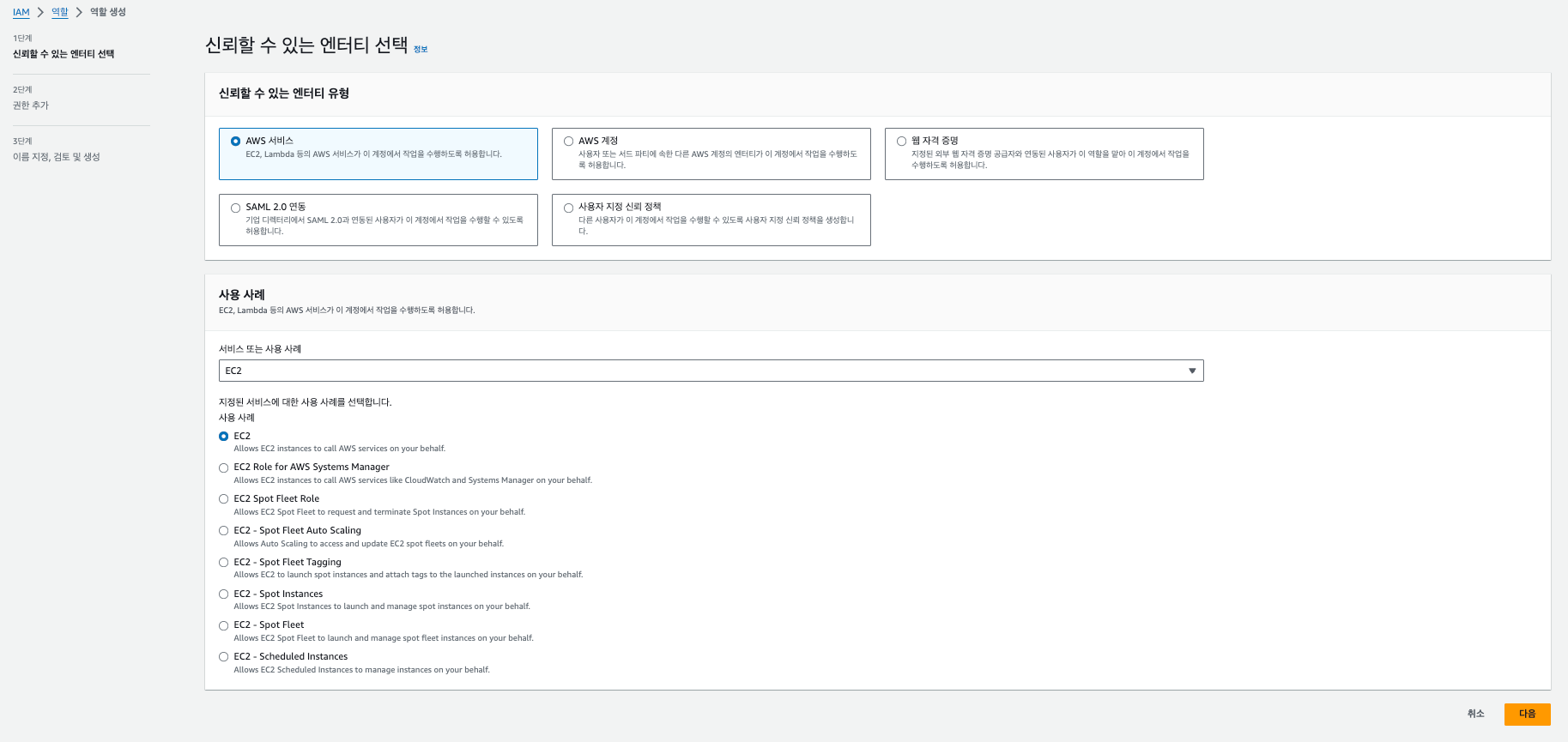Select the AWS 서비스 trusted entity radio button

click(x=235, y=142)
